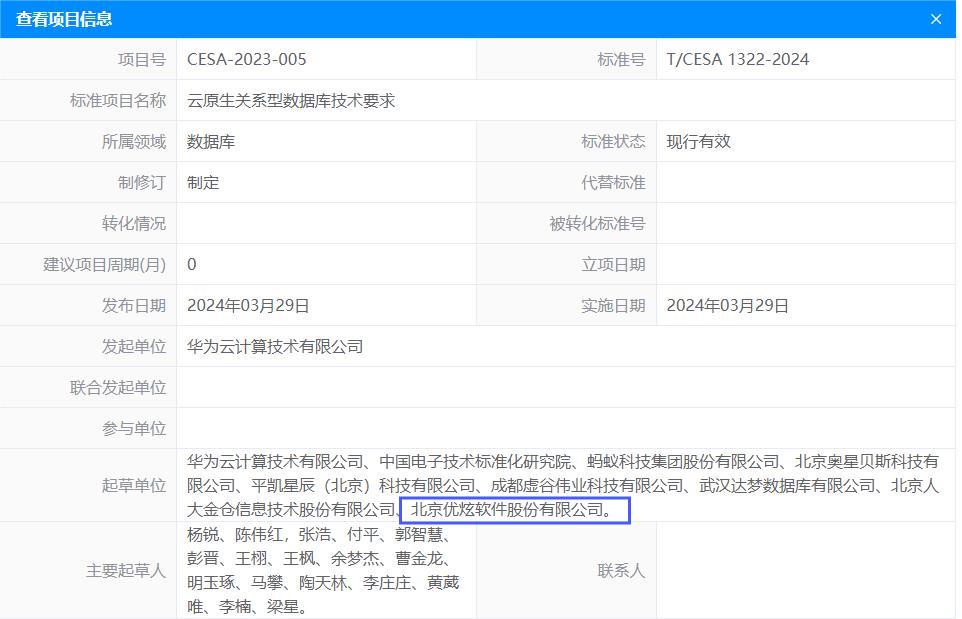Click the 制修订 value 制定
962x619 pixels.
pos(203,182)
